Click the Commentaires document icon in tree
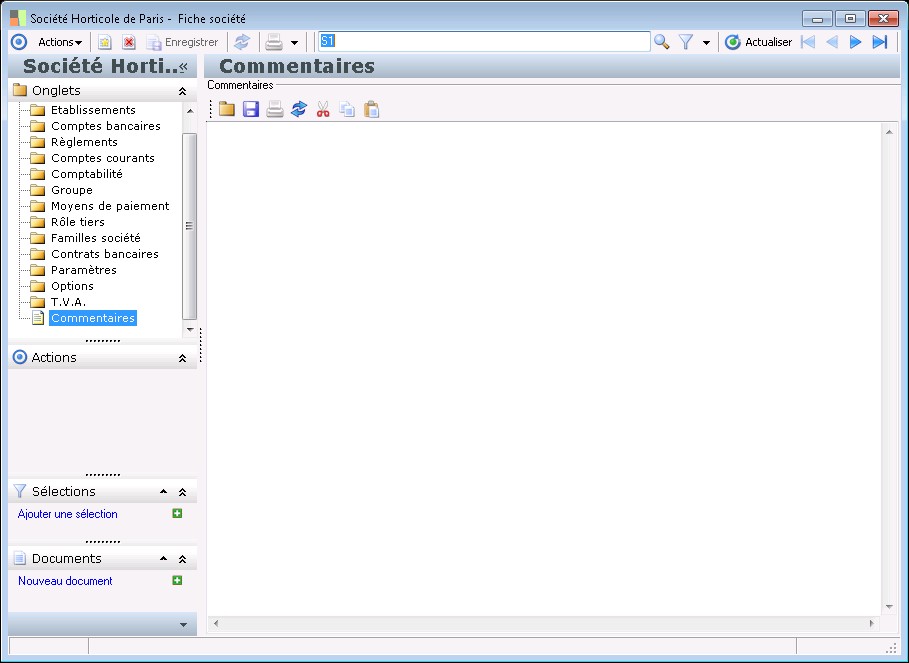 click(x=38, y=318)
